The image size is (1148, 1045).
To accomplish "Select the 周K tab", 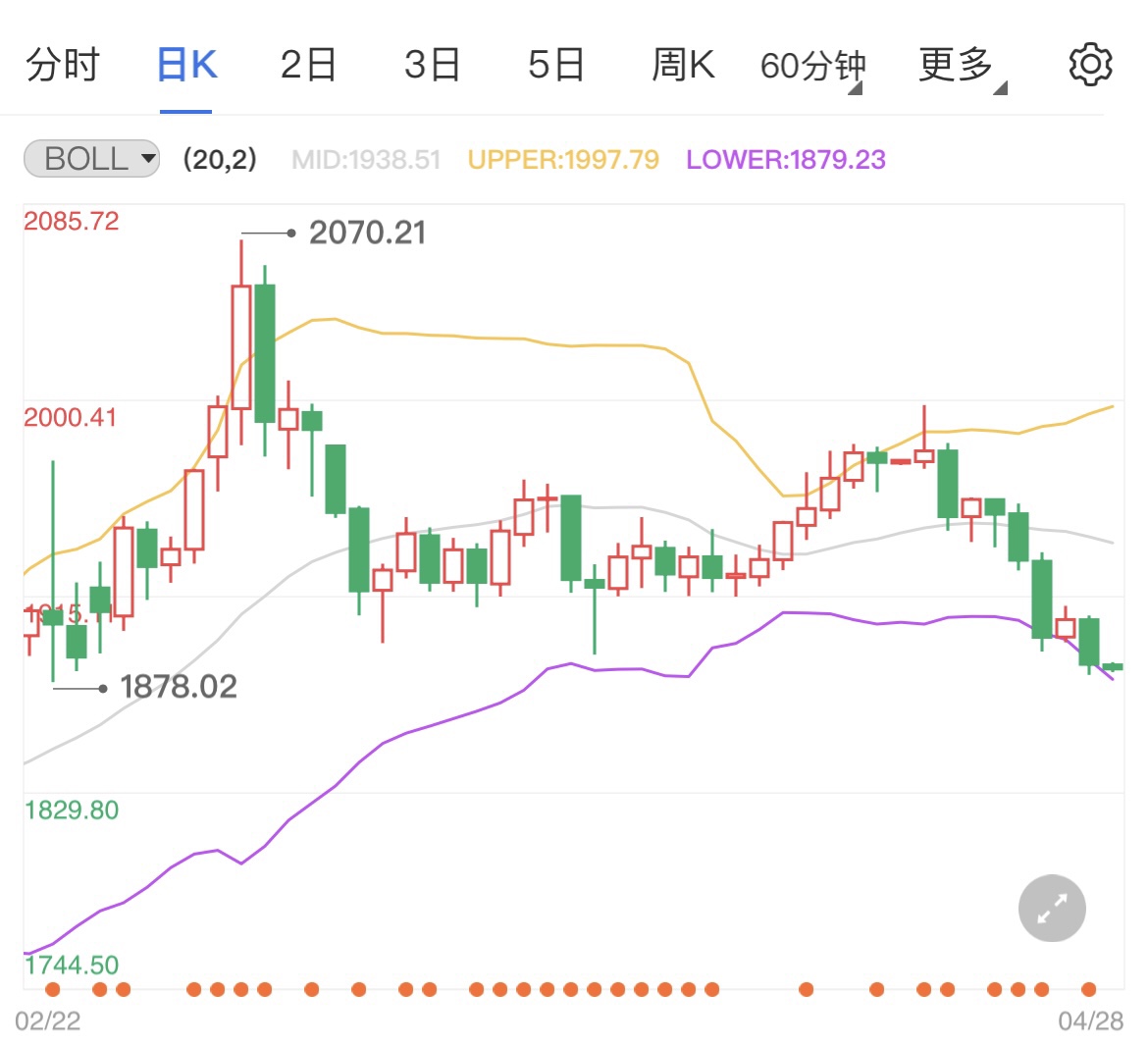I will pos(683,65).
